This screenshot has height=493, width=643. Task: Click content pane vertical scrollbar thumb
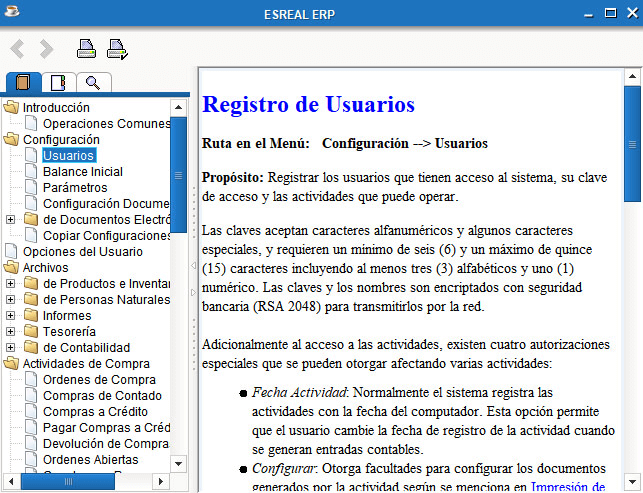point(632,144)
